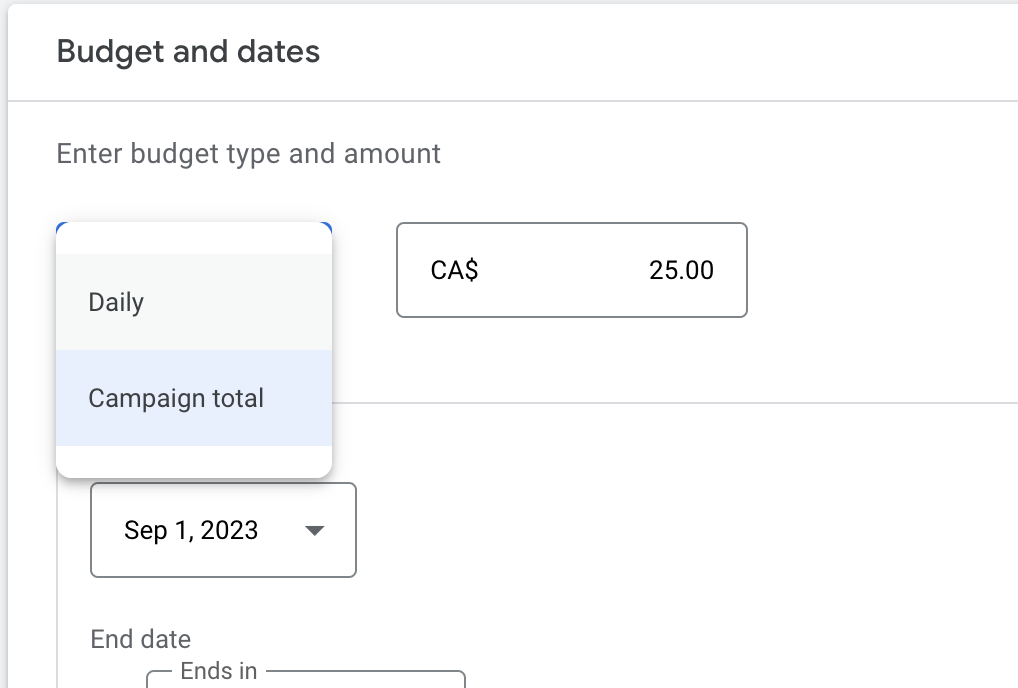Open the Sep 1, 2023 start date dropdown
Image resolution: width=1018 pixels, height=688 pixels.
(x=223, y=530)
